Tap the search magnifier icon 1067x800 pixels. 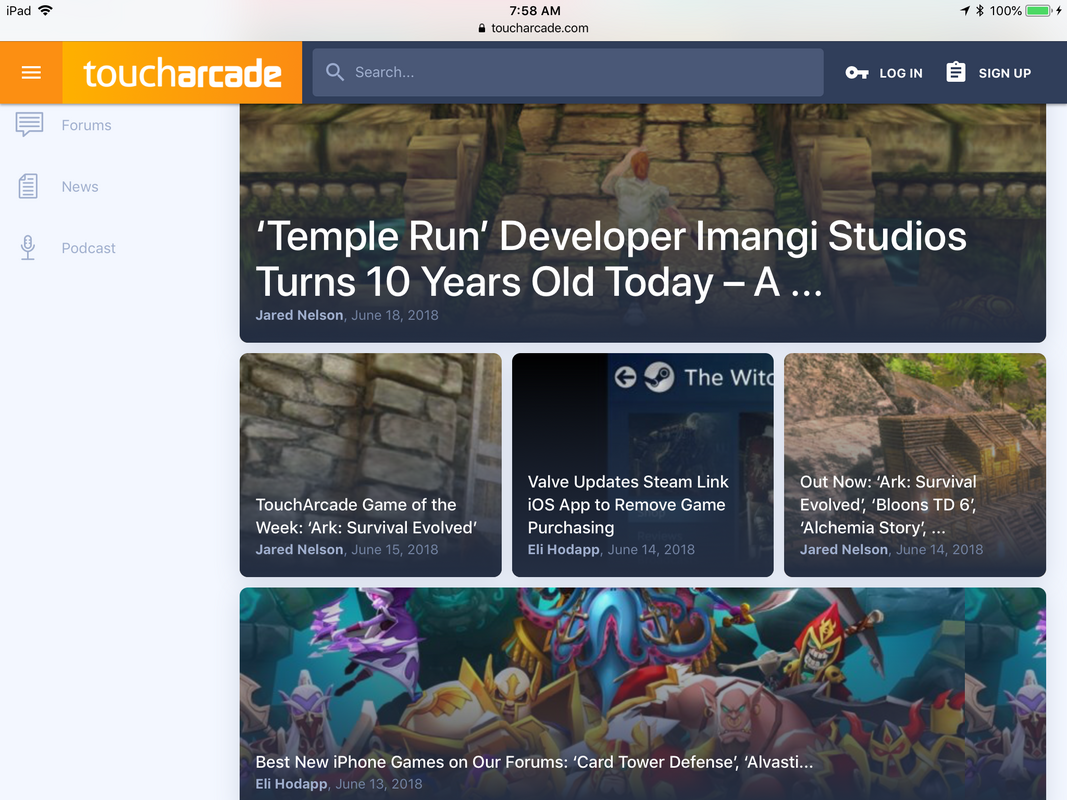[x=334, y=72]
